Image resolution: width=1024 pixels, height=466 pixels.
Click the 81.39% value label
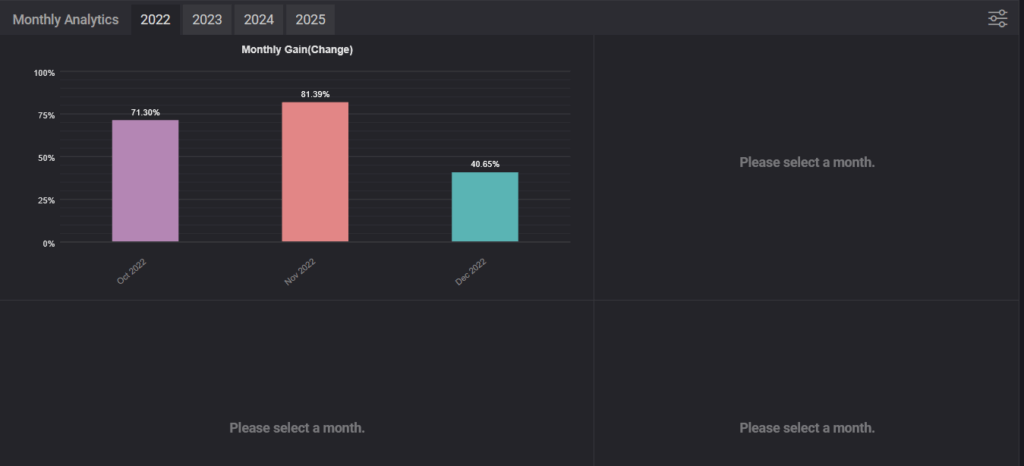(315, 94)
